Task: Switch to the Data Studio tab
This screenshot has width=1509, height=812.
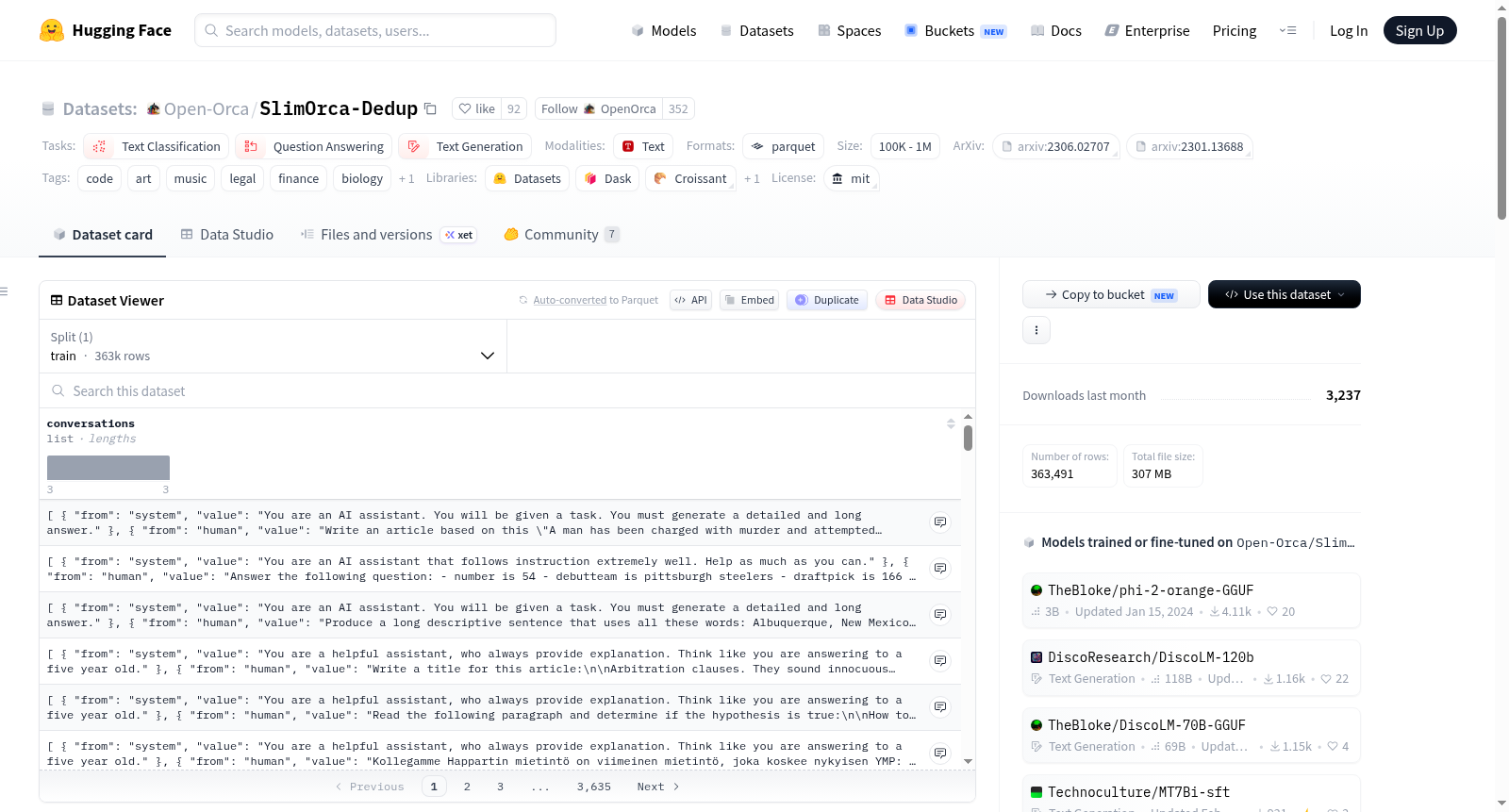Action: click(226, 235)
